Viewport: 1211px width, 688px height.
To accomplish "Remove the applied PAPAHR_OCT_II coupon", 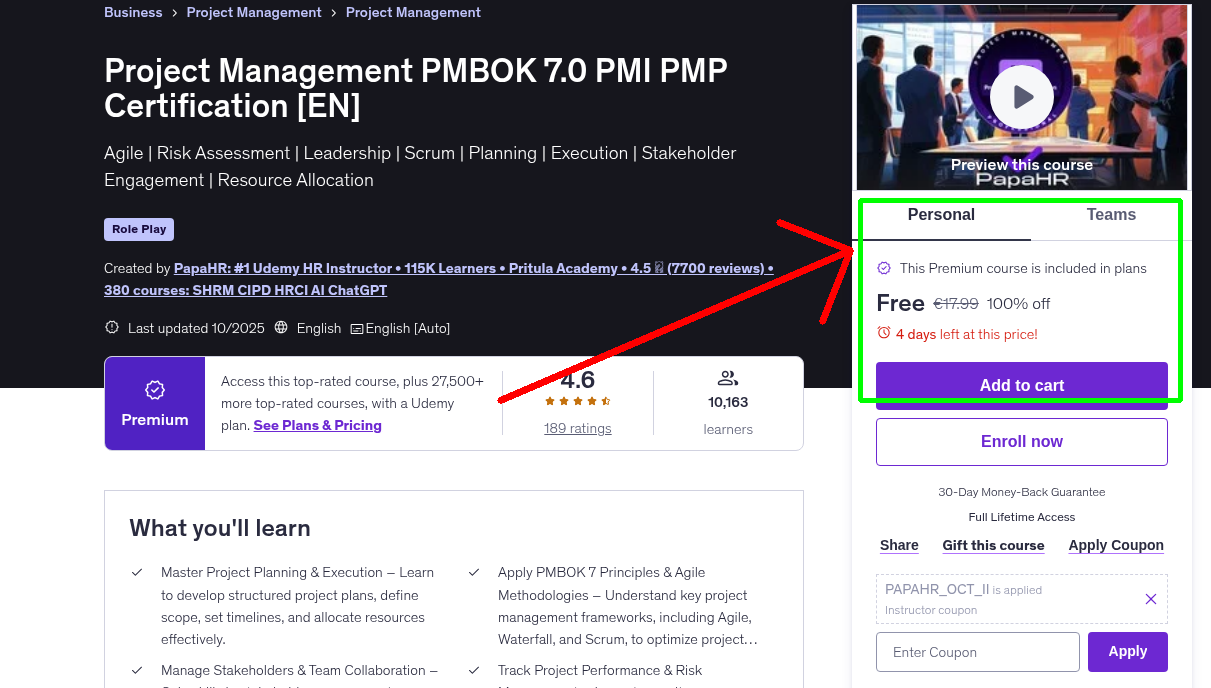I will (1150, 599).
